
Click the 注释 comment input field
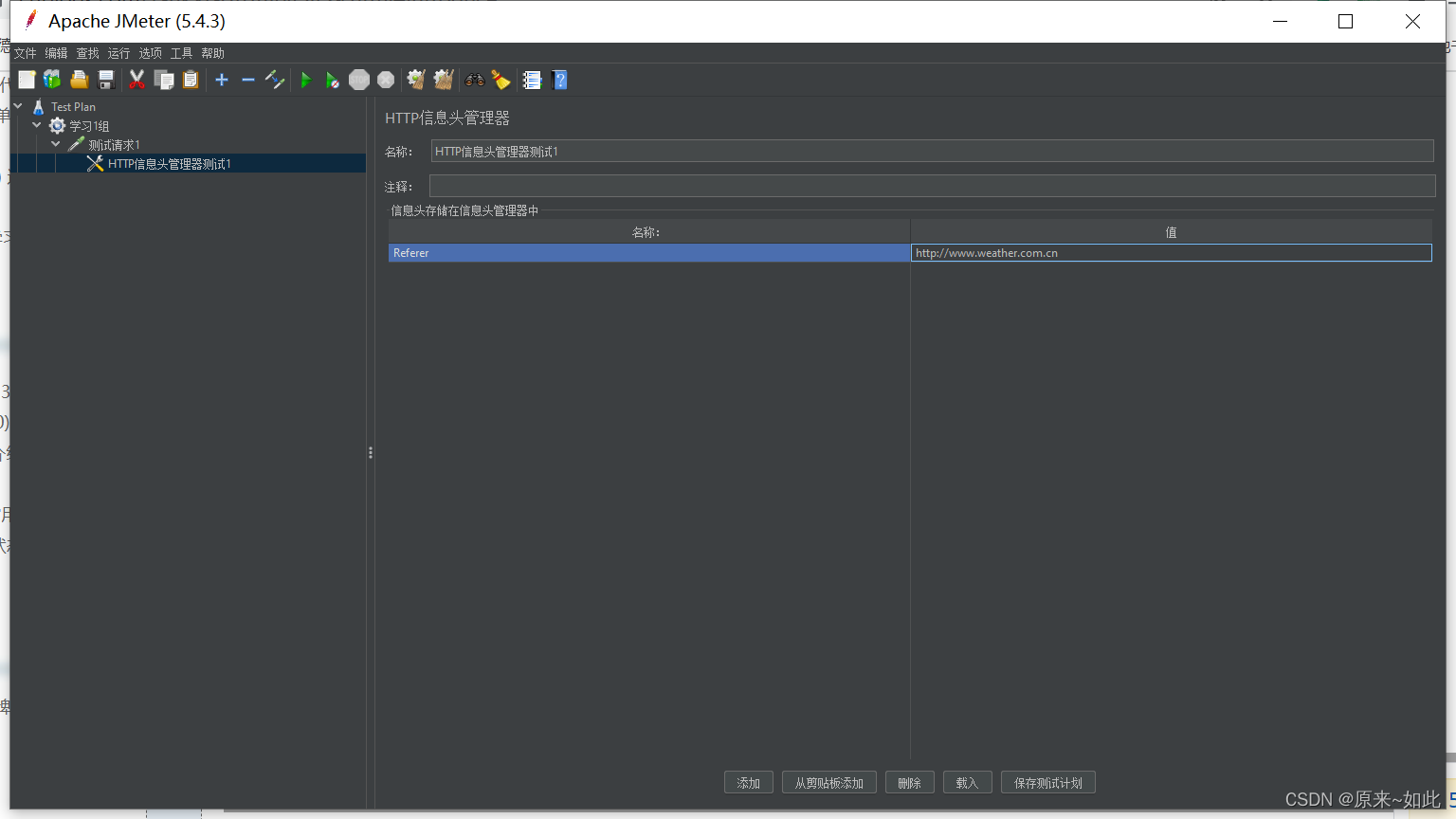click(932, 186)
